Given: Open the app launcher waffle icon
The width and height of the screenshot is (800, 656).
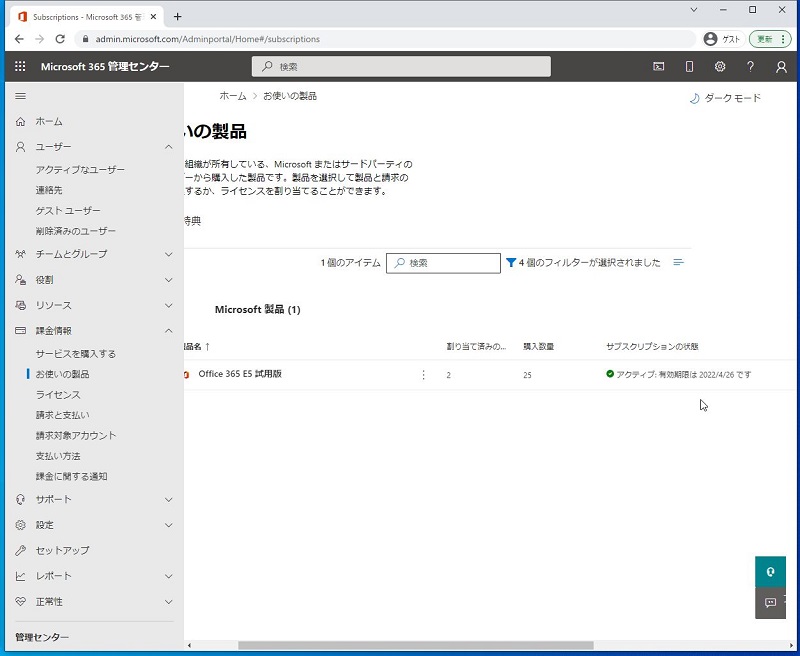Looking at the screenshot, I should point(20,66).
